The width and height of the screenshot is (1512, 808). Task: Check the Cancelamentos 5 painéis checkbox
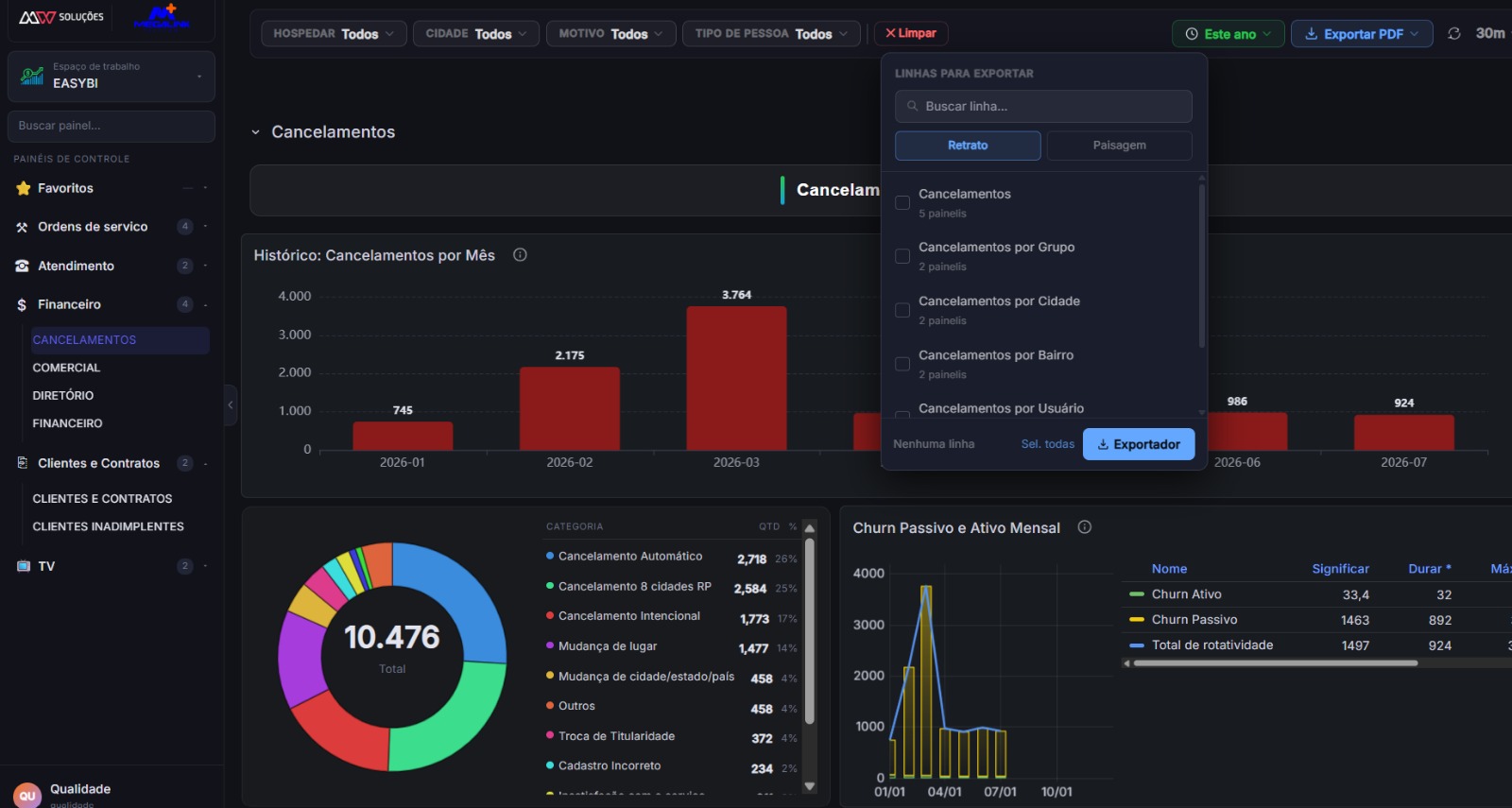click(902, 202)
